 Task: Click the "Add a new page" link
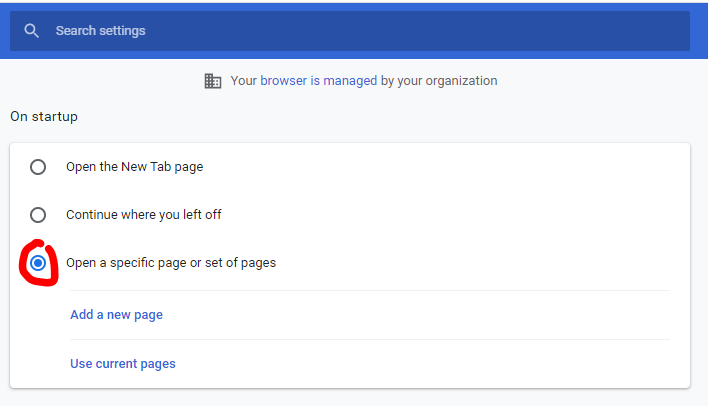click(116, 315)
